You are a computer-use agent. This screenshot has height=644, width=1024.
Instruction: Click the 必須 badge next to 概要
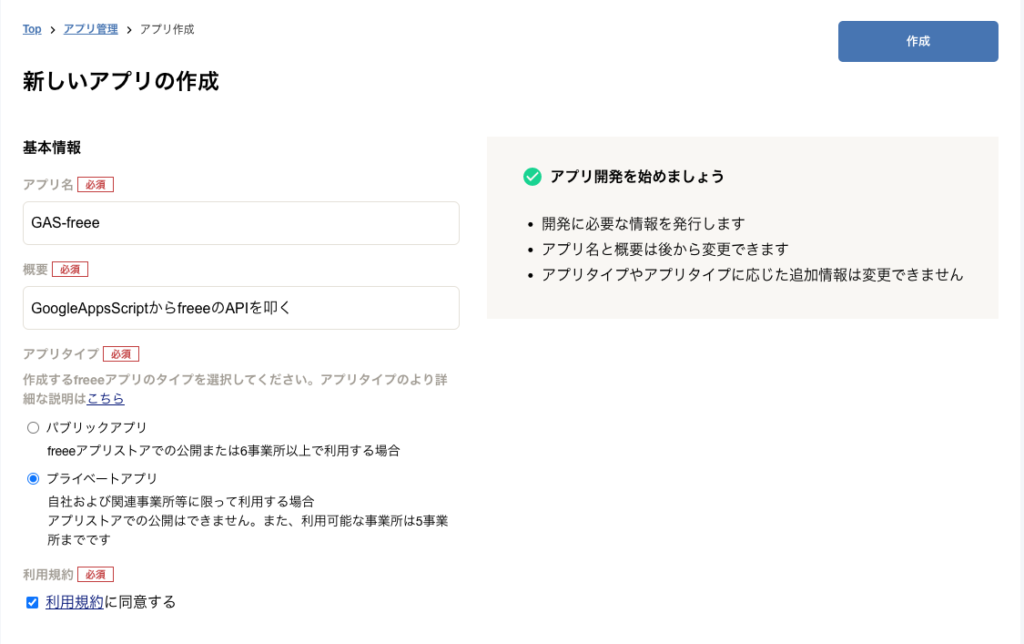[69, 268]
